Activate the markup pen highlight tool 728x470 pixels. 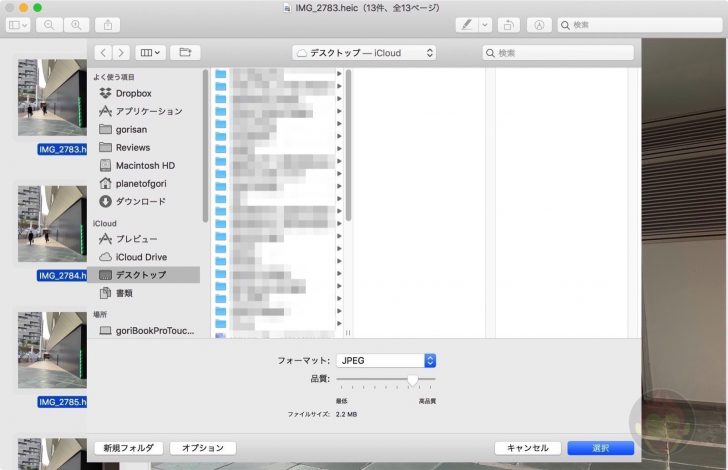coord(467,25)
